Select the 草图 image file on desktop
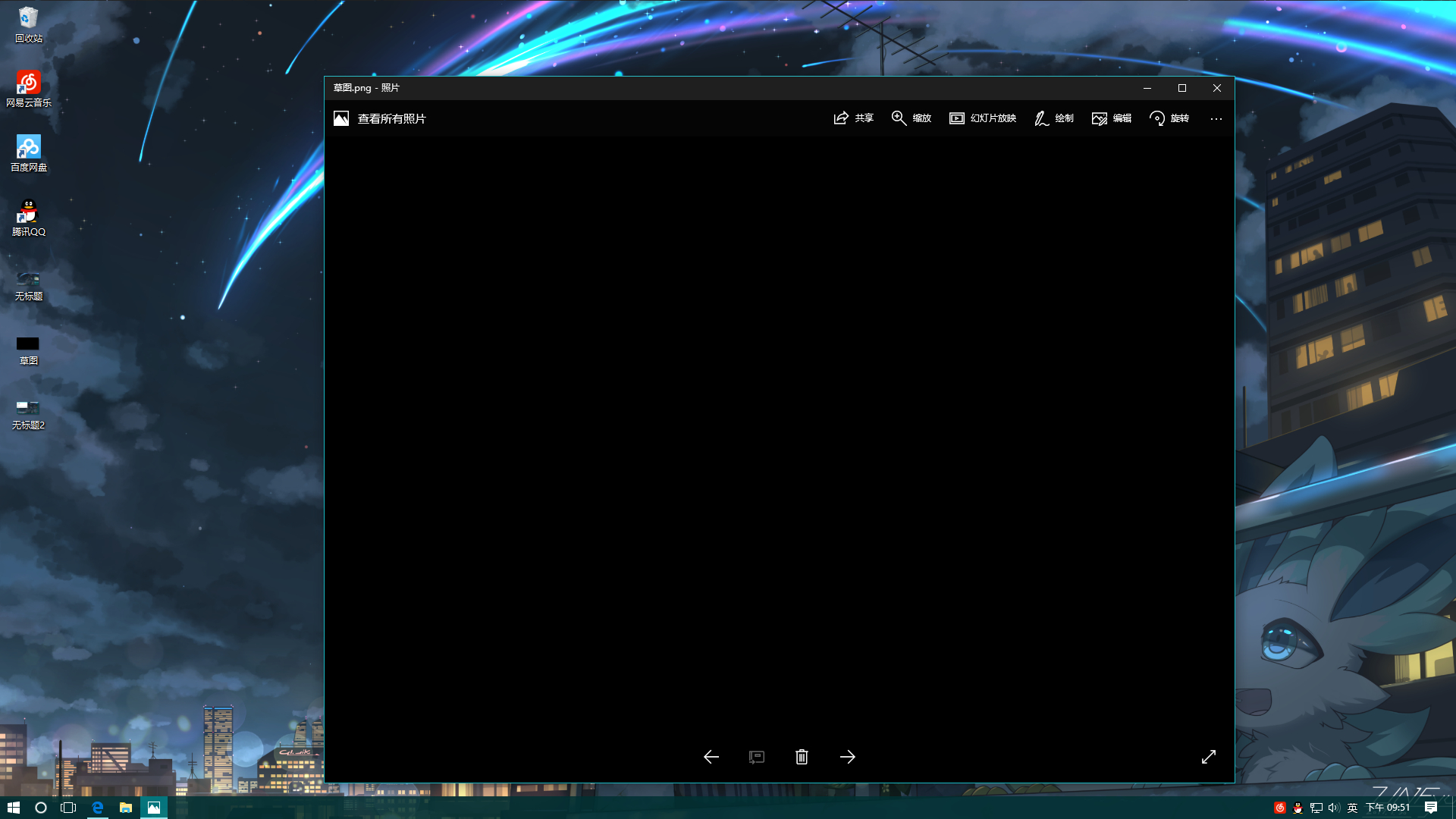This screenshot has height=819, width=1456. (29, 350)
